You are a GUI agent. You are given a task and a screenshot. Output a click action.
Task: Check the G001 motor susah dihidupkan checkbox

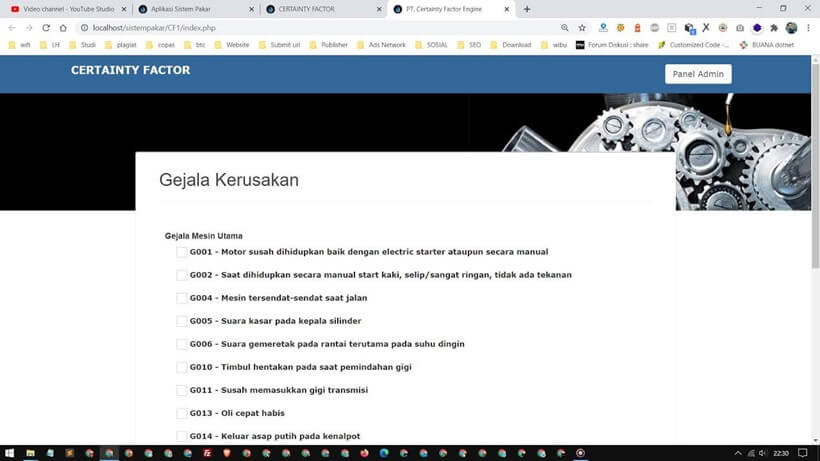[182, 252]
